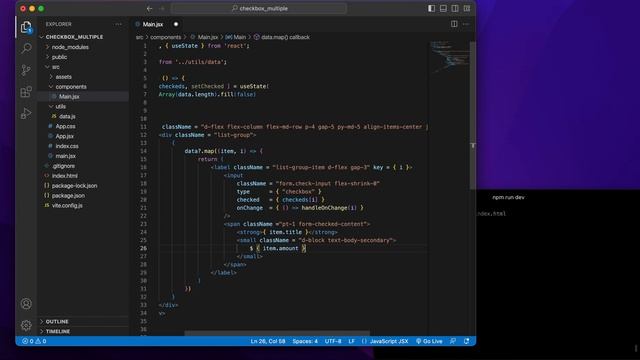The image size is (640, 360).
Task: Open the Manage gear icon
Action: coord(26,325)
